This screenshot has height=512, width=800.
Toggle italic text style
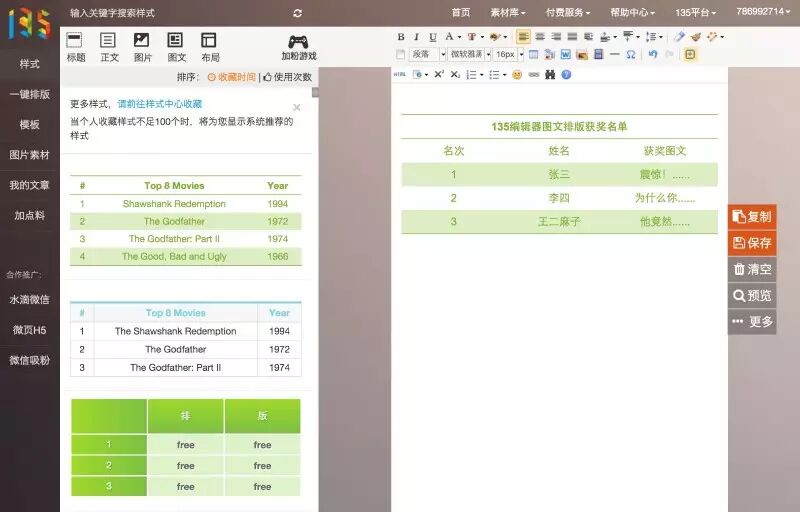click(x=416, y=37)
